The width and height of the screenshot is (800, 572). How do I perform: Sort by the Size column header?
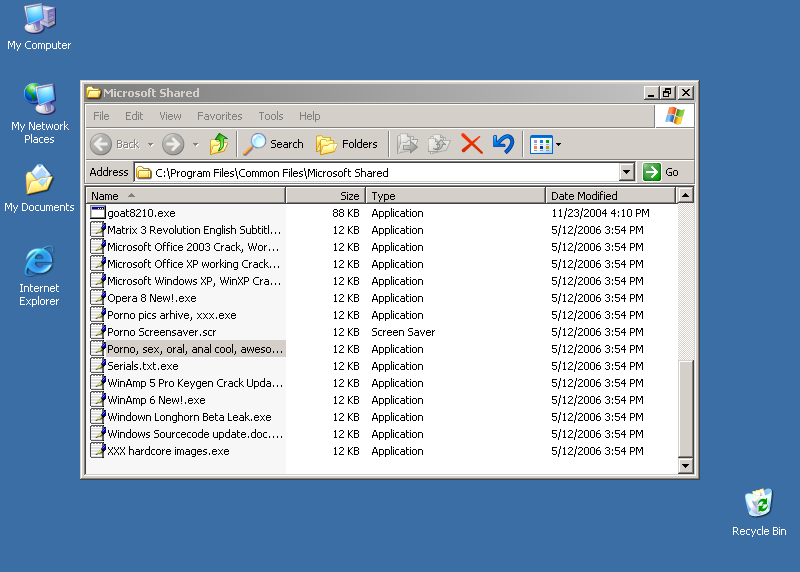click(326, 196)
